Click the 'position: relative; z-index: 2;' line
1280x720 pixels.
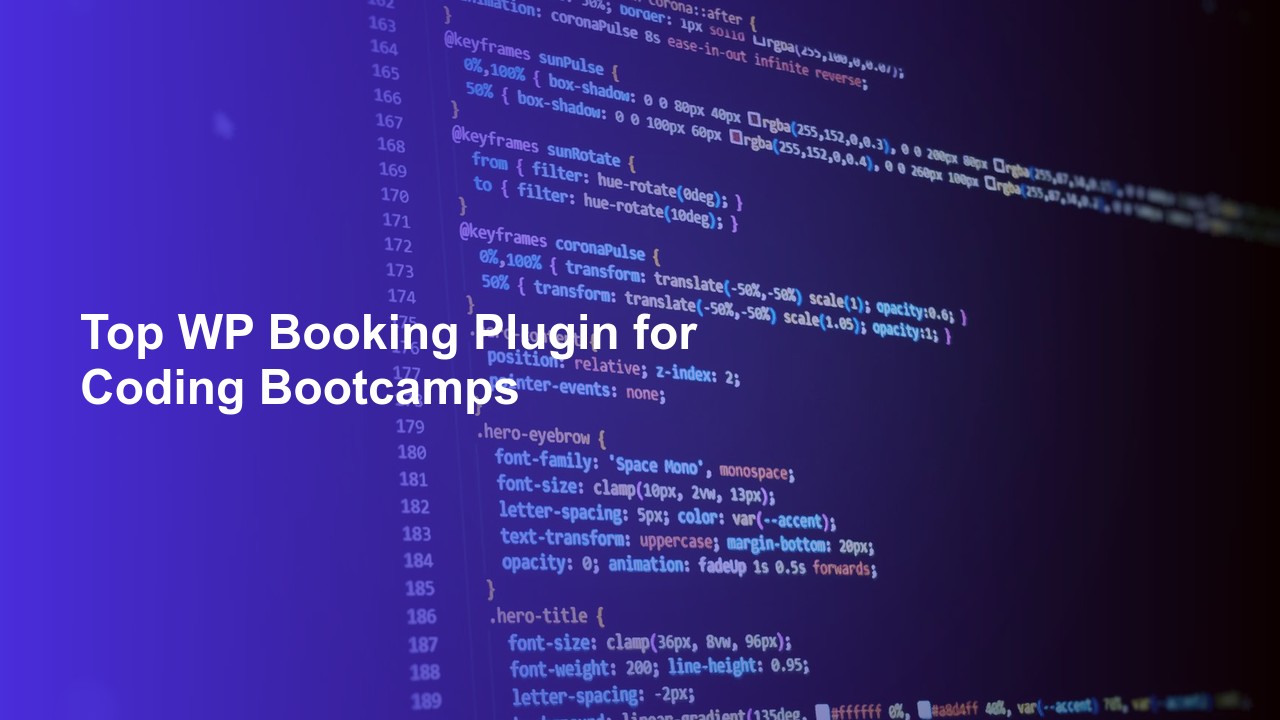tap(613, 367)
